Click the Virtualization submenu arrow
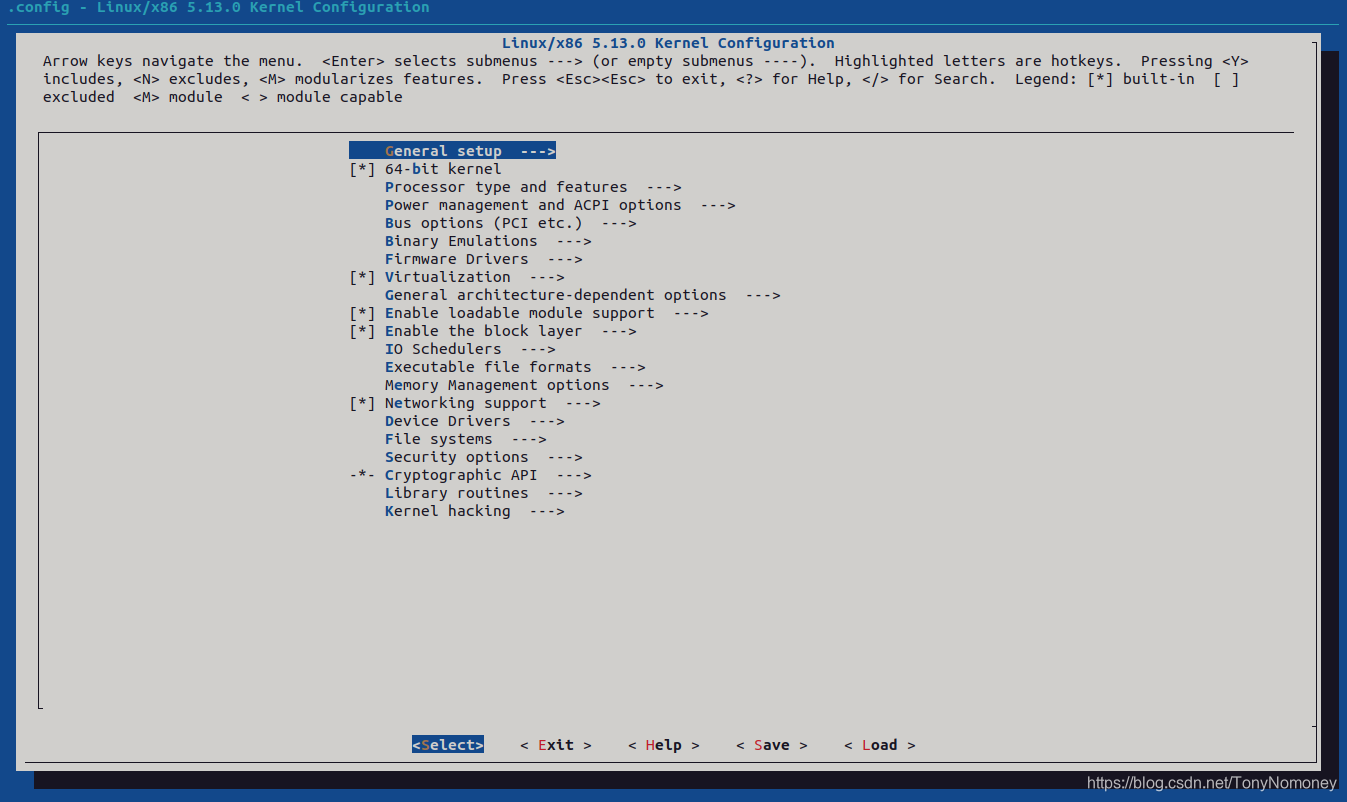The image size is (1347, 802). click(547, 277)
